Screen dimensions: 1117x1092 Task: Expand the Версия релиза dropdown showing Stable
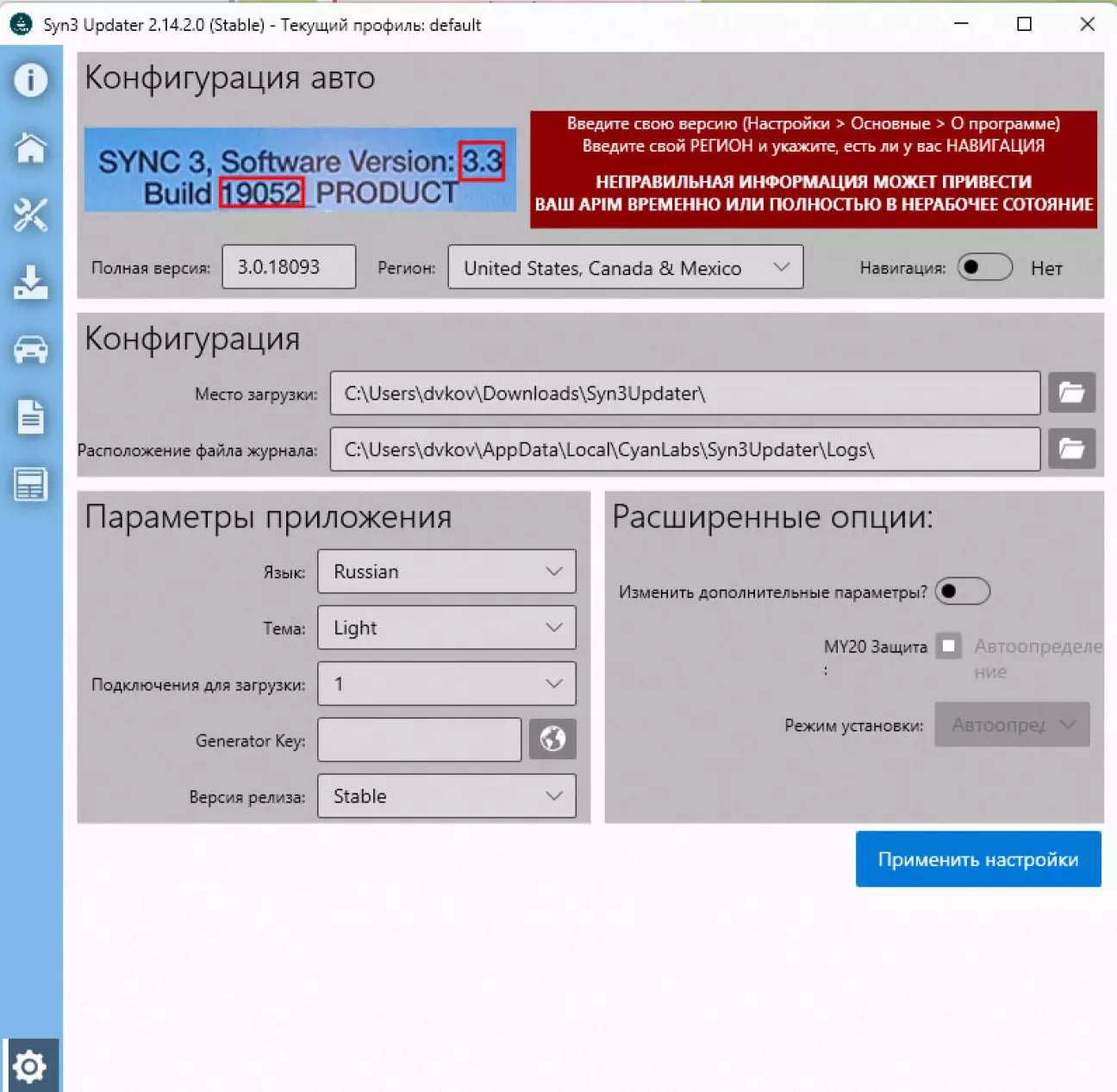click(446, 796)
